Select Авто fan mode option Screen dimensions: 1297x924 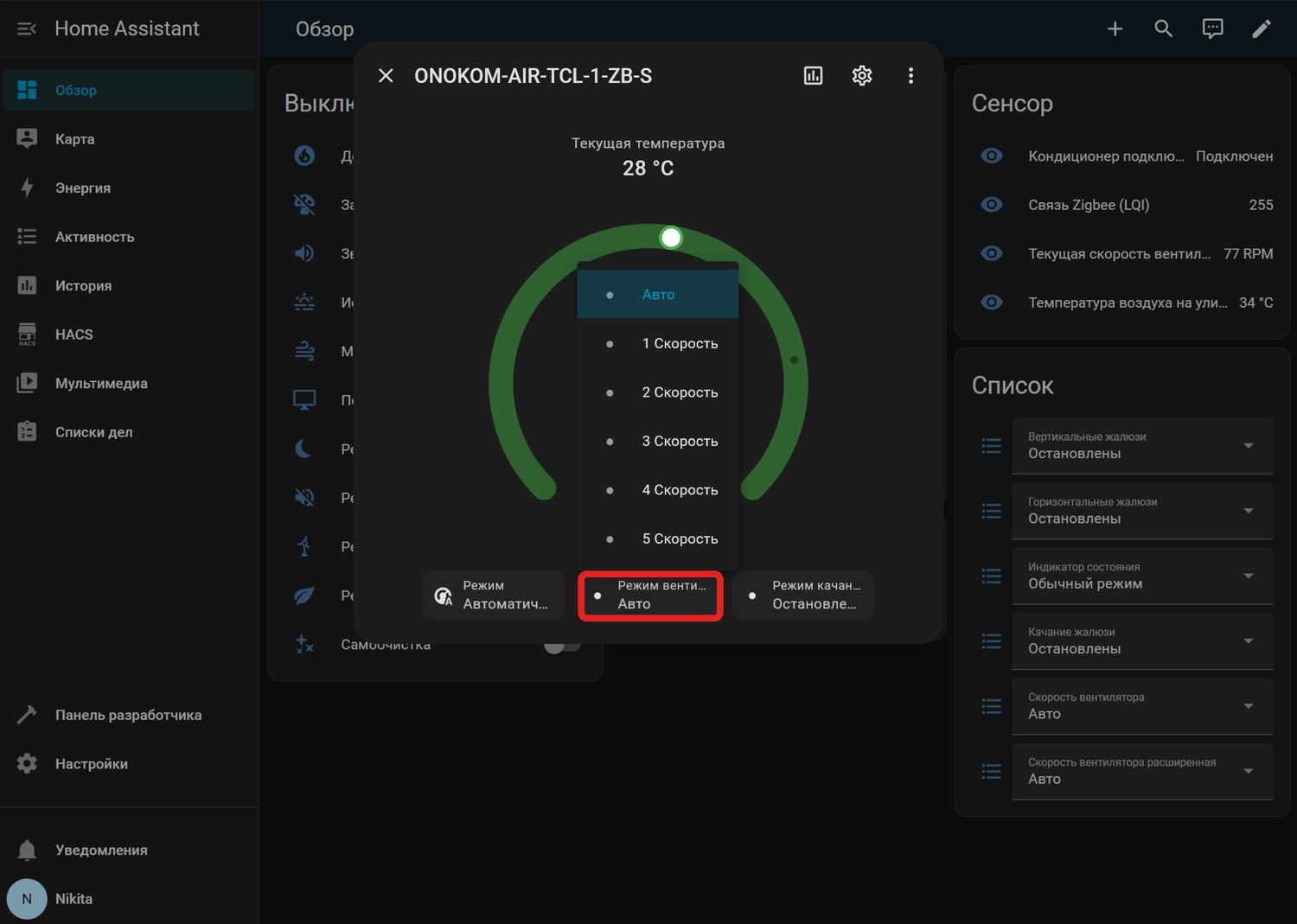[658, 295]
